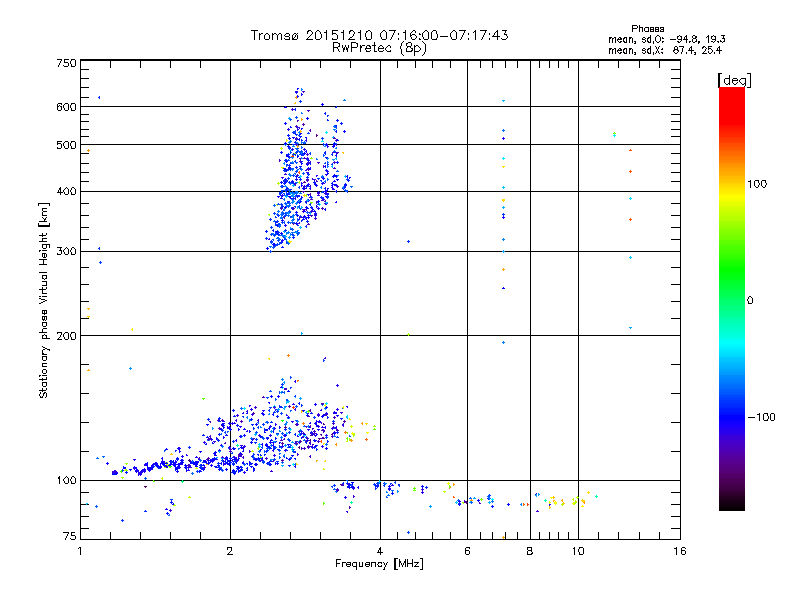Click the y-axis '100' tick label
800x600 pixels.
point(67,480)
